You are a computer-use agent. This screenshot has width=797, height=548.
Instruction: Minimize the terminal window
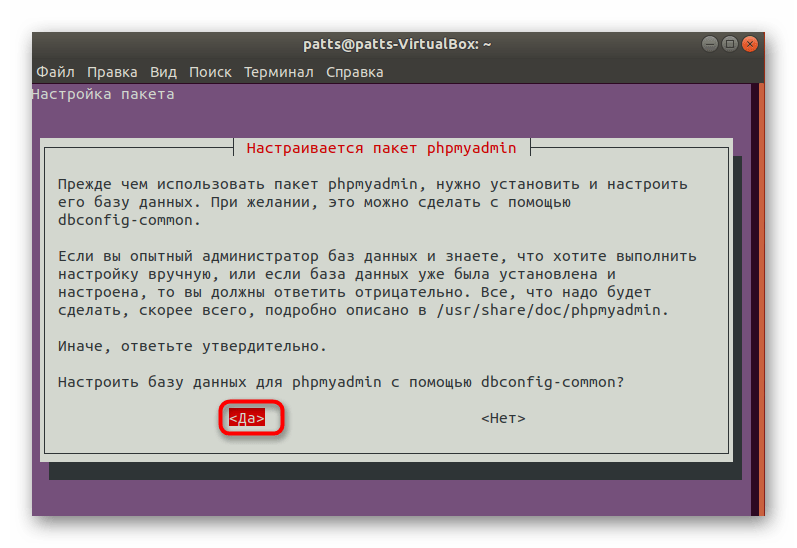click(x=710, y=44)
